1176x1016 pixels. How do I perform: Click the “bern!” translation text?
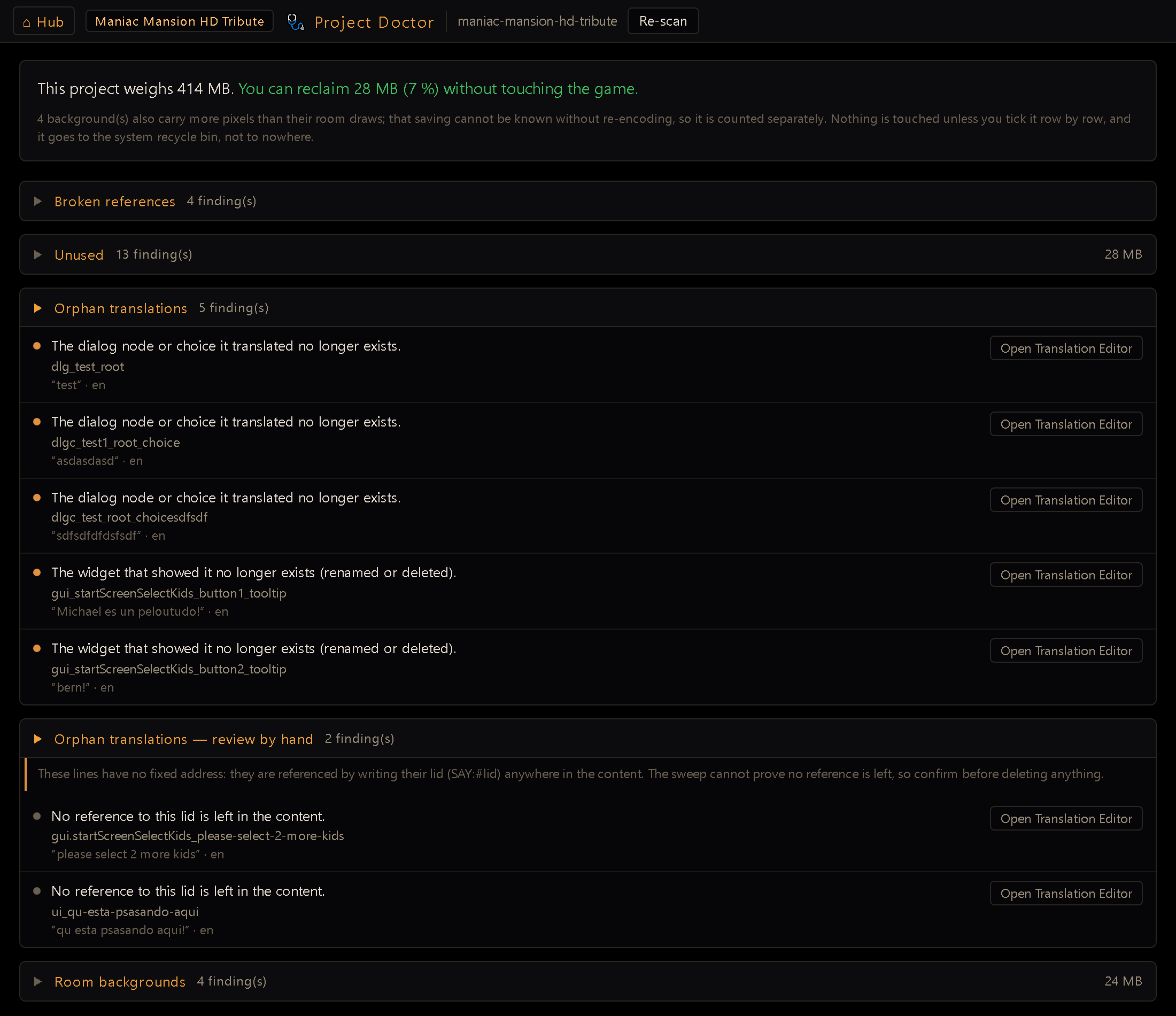(x=71, y=688)
